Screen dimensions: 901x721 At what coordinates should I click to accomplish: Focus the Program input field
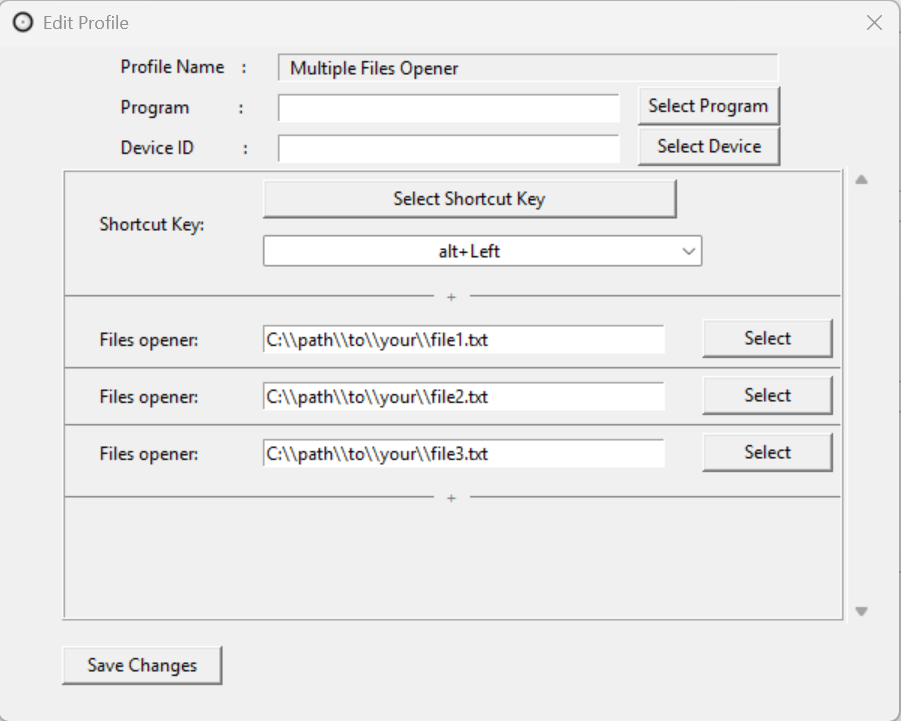(448, 108)
